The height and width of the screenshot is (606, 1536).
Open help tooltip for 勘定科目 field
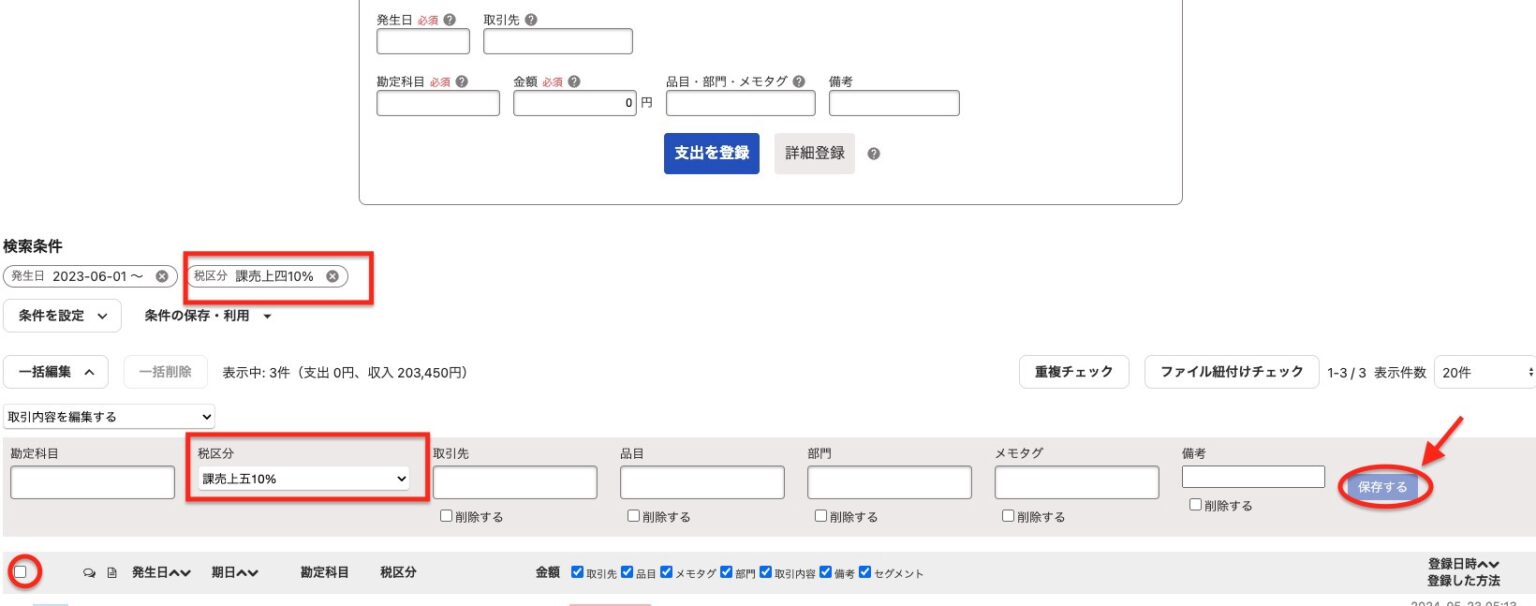point(462,82)
